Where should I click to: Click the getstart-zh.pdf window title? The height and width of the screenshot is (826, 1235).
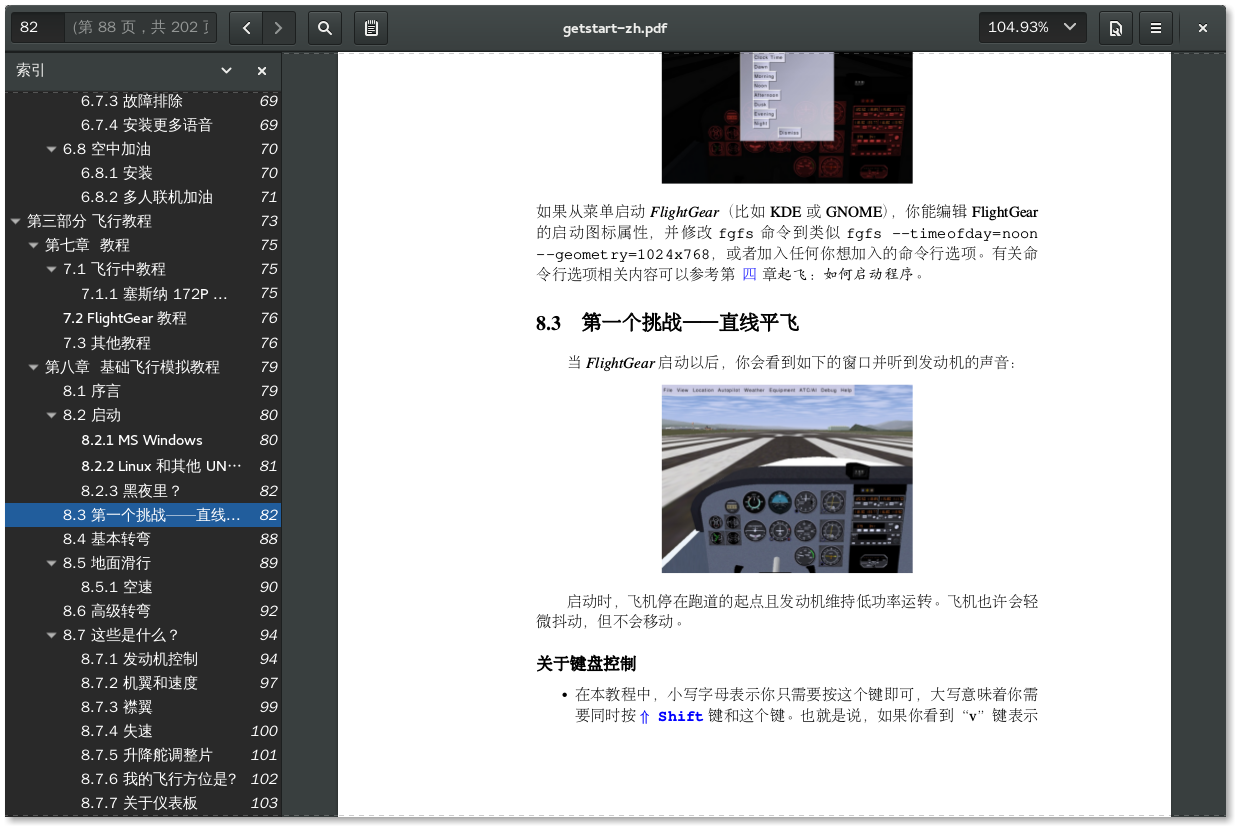pos(615,28)
